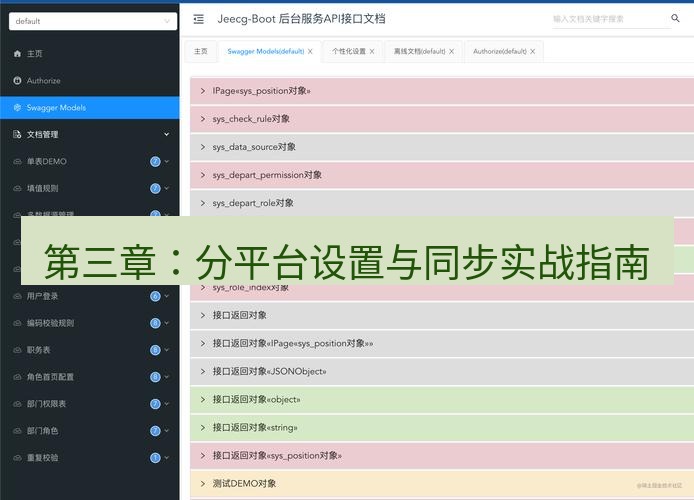The height and width of the screenshot is (500, 694).
Task: Close the Swagger Models(default) tab
Action: 310,51
